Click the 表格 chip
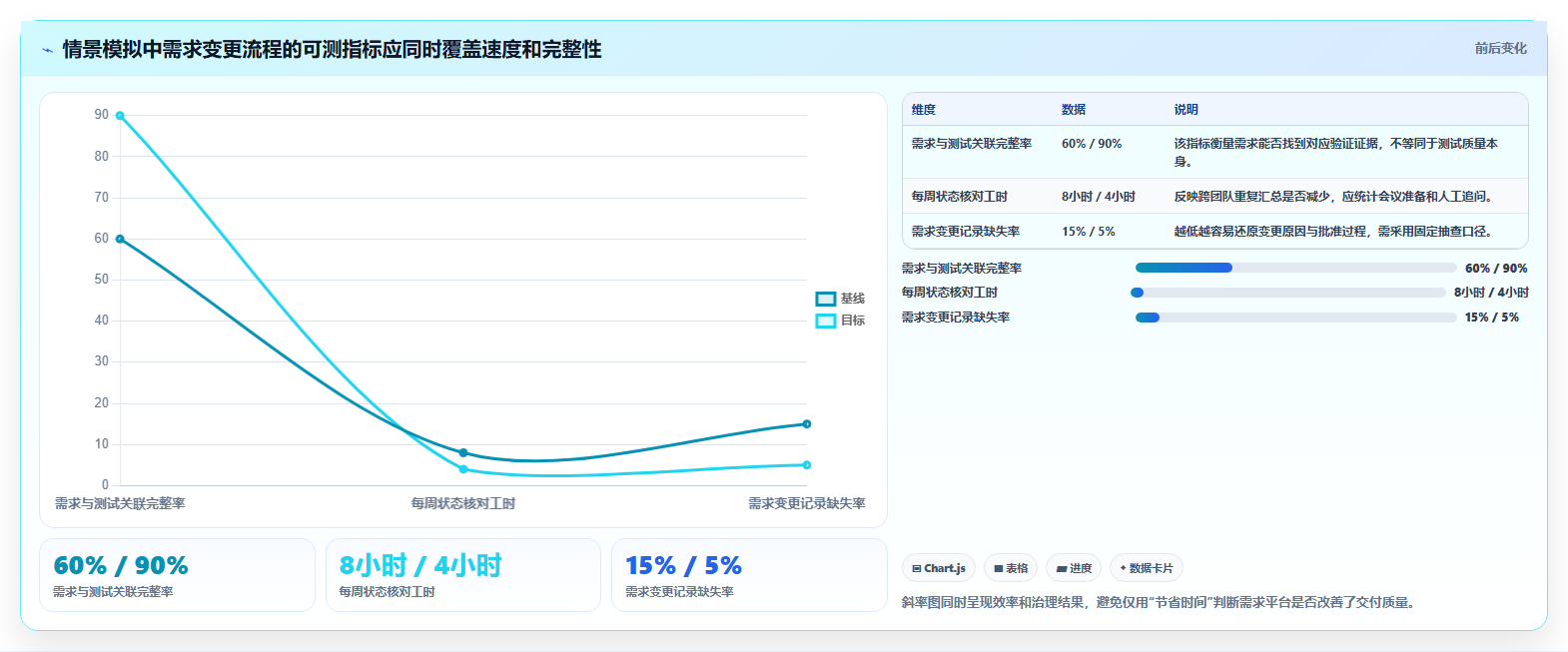The height and width of the screenshot is (652, 1568). (1011, 568)
